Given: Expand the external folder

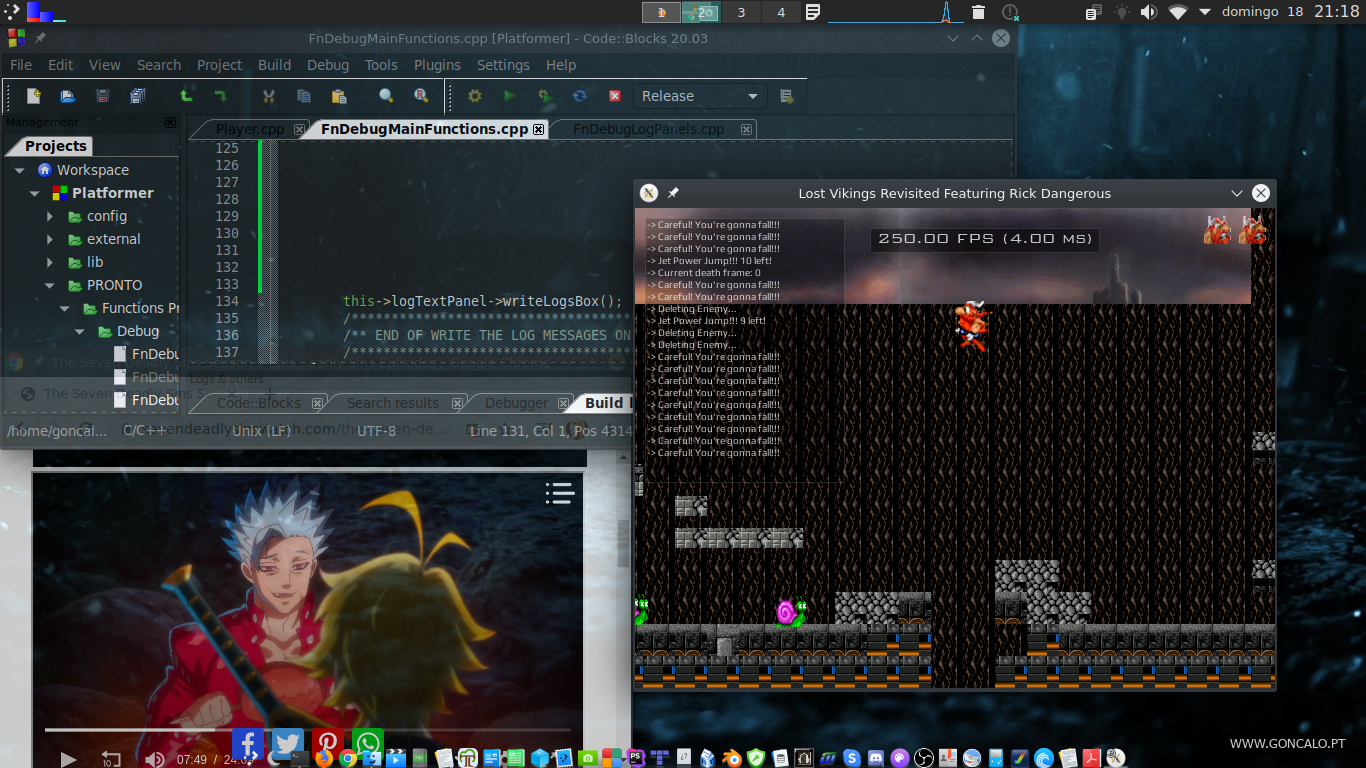Looking at the screenshot, I should point(50,239).
